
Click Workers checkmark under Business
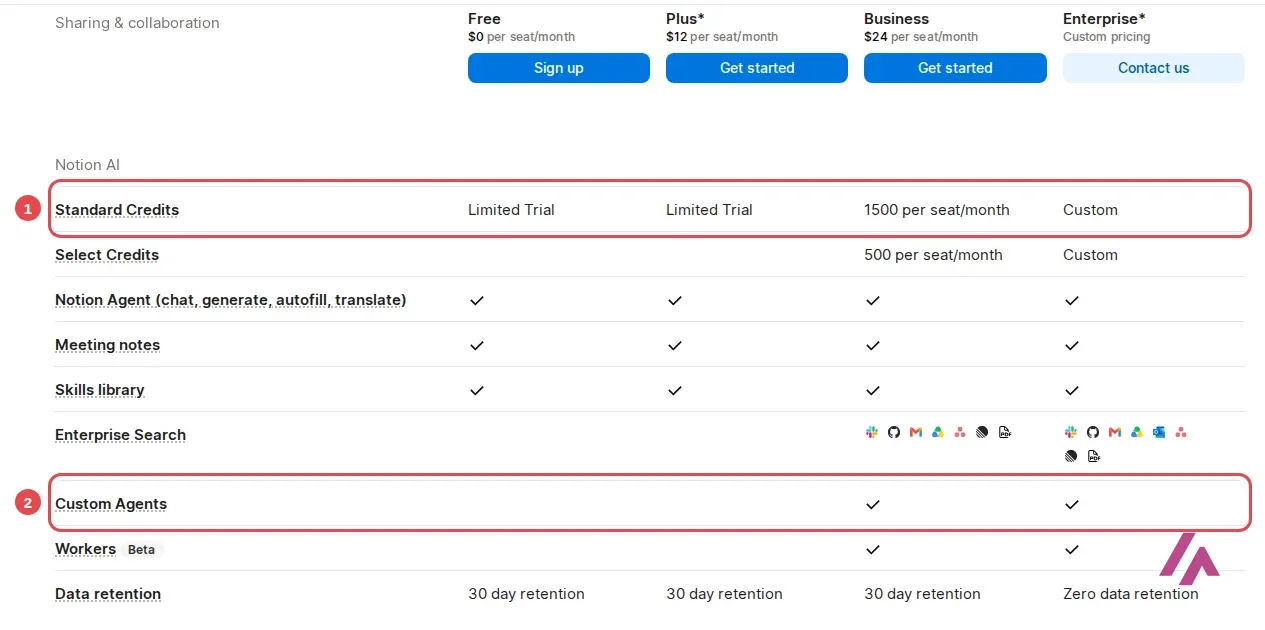pyautogui.click(x=873, y=549)
